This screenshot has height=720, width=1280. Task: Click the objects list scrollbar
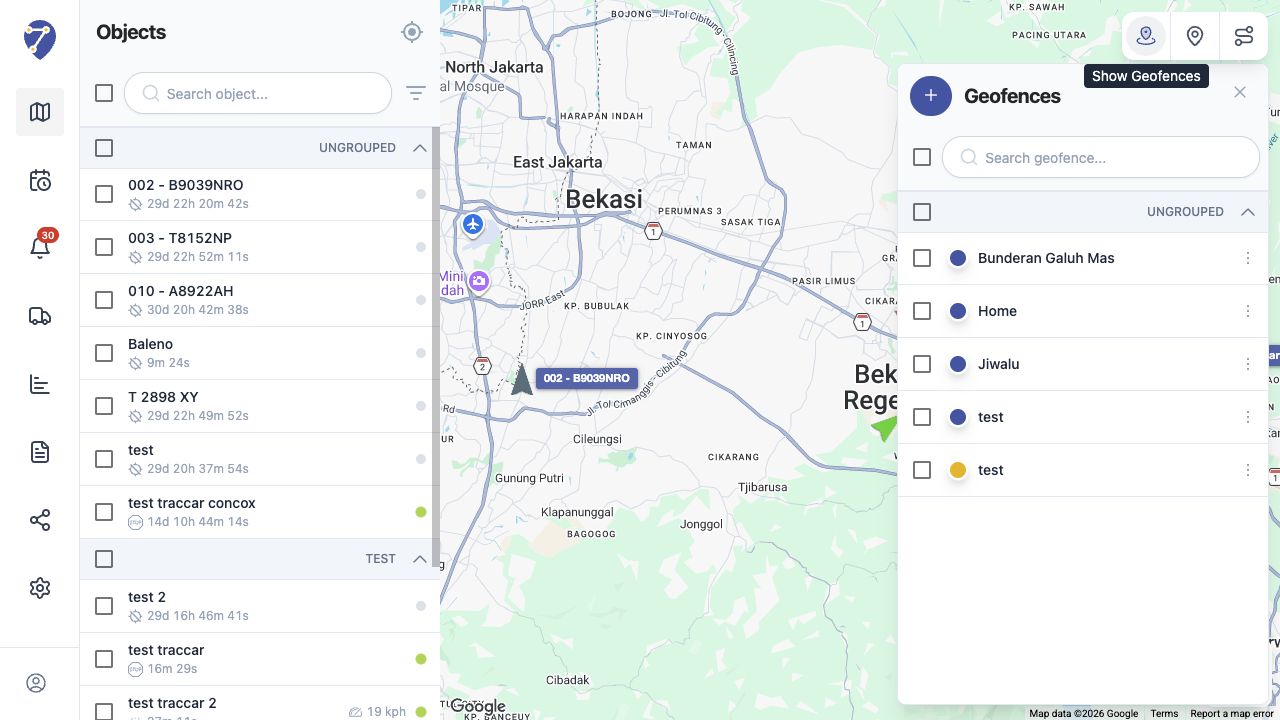(x=436, y=347)
